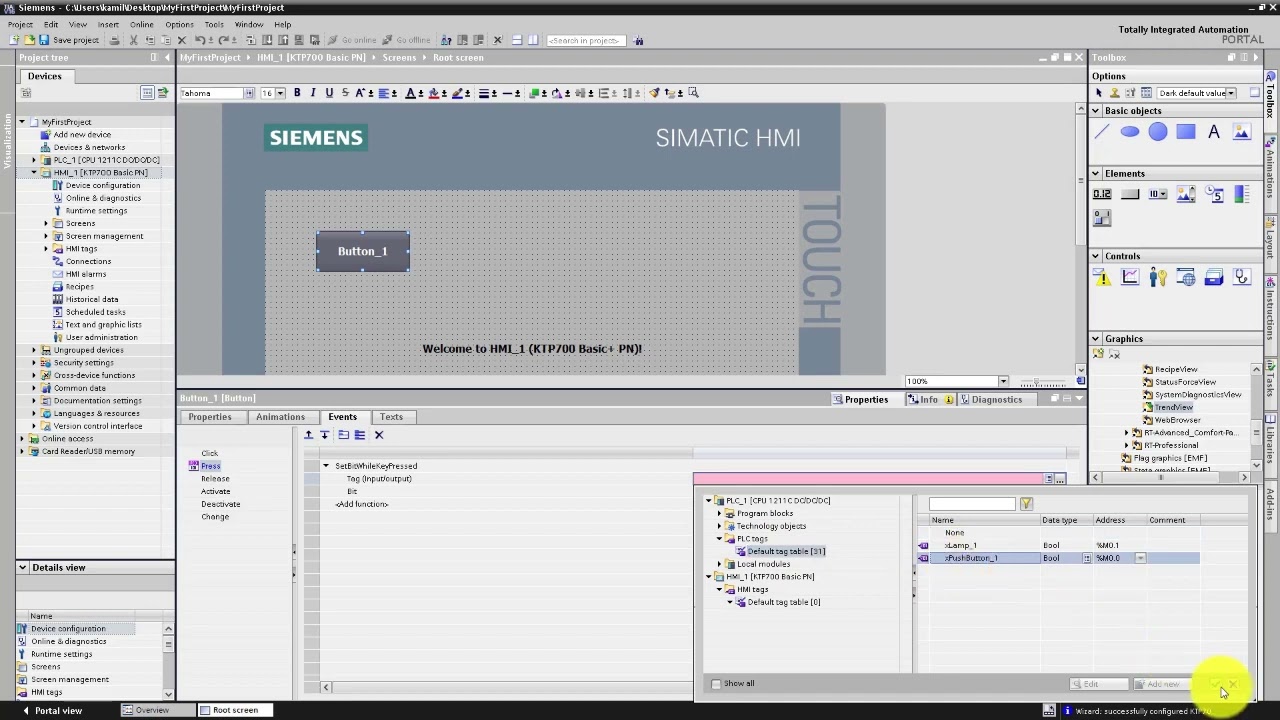Toggle Bold text formatting

point(297,93)
